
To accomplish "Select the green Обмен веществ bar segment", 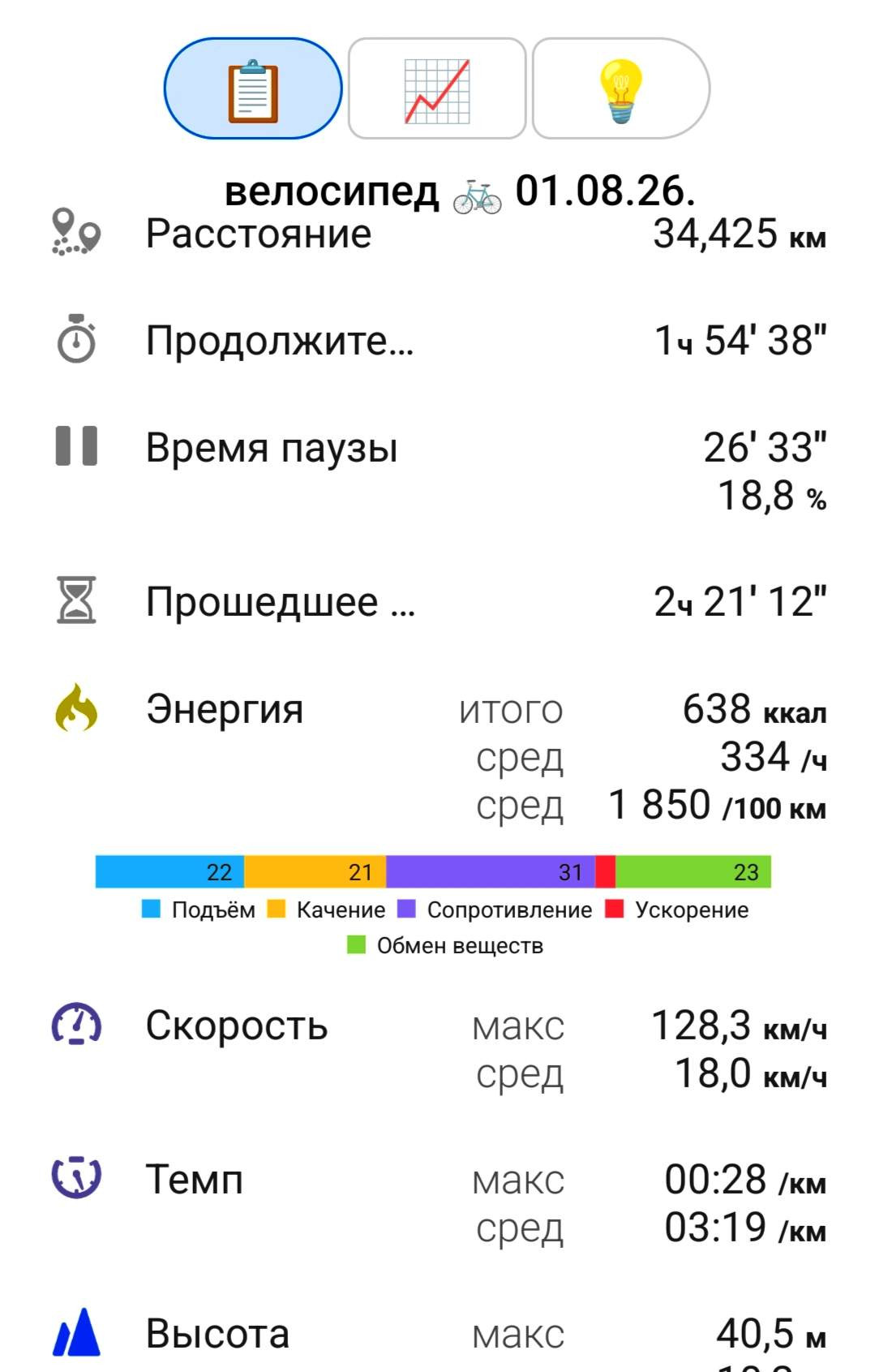I will (x=693, y=871).
